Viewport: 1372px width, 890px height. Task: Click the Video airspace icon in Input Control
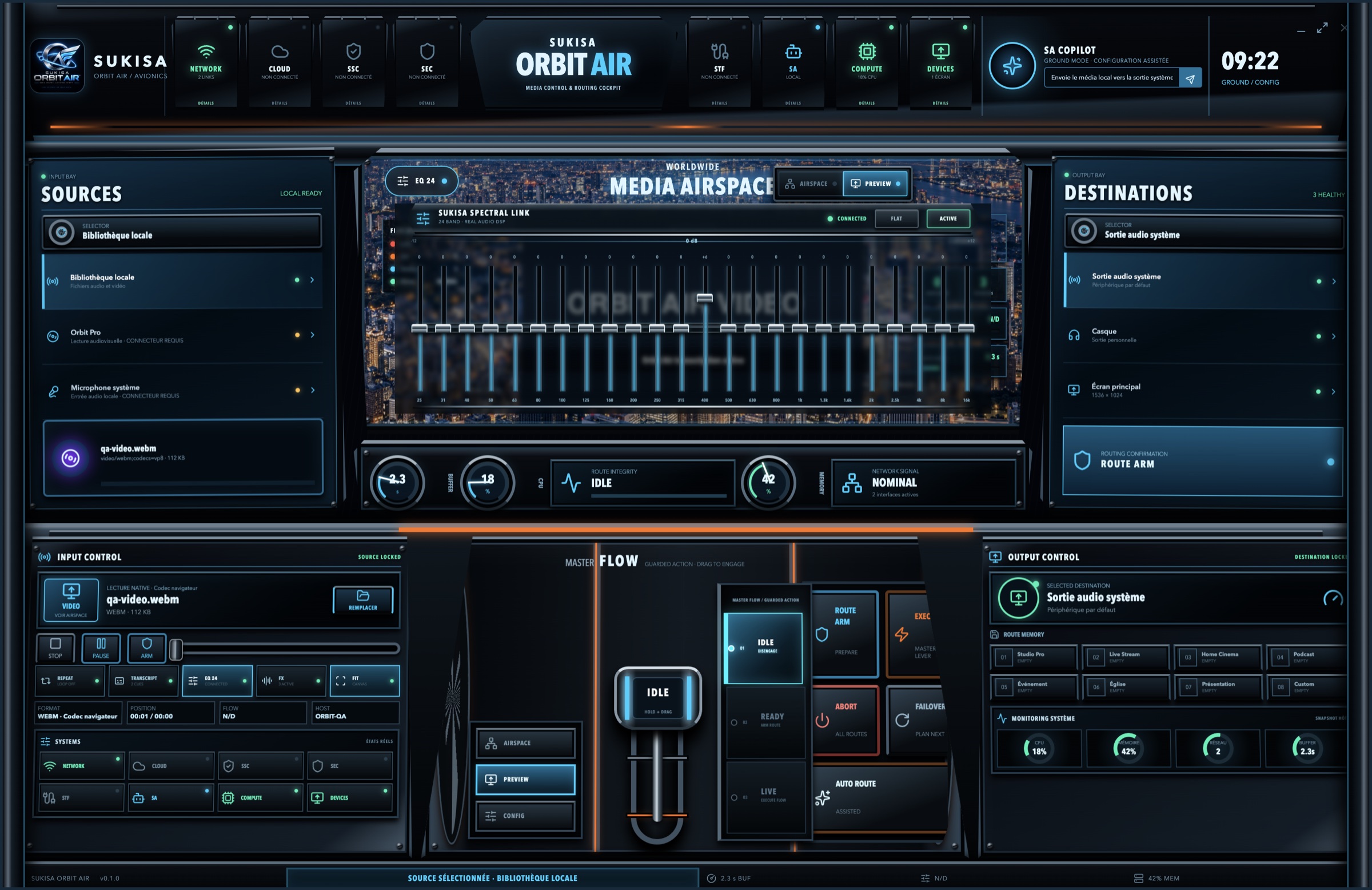pos(71,600)
